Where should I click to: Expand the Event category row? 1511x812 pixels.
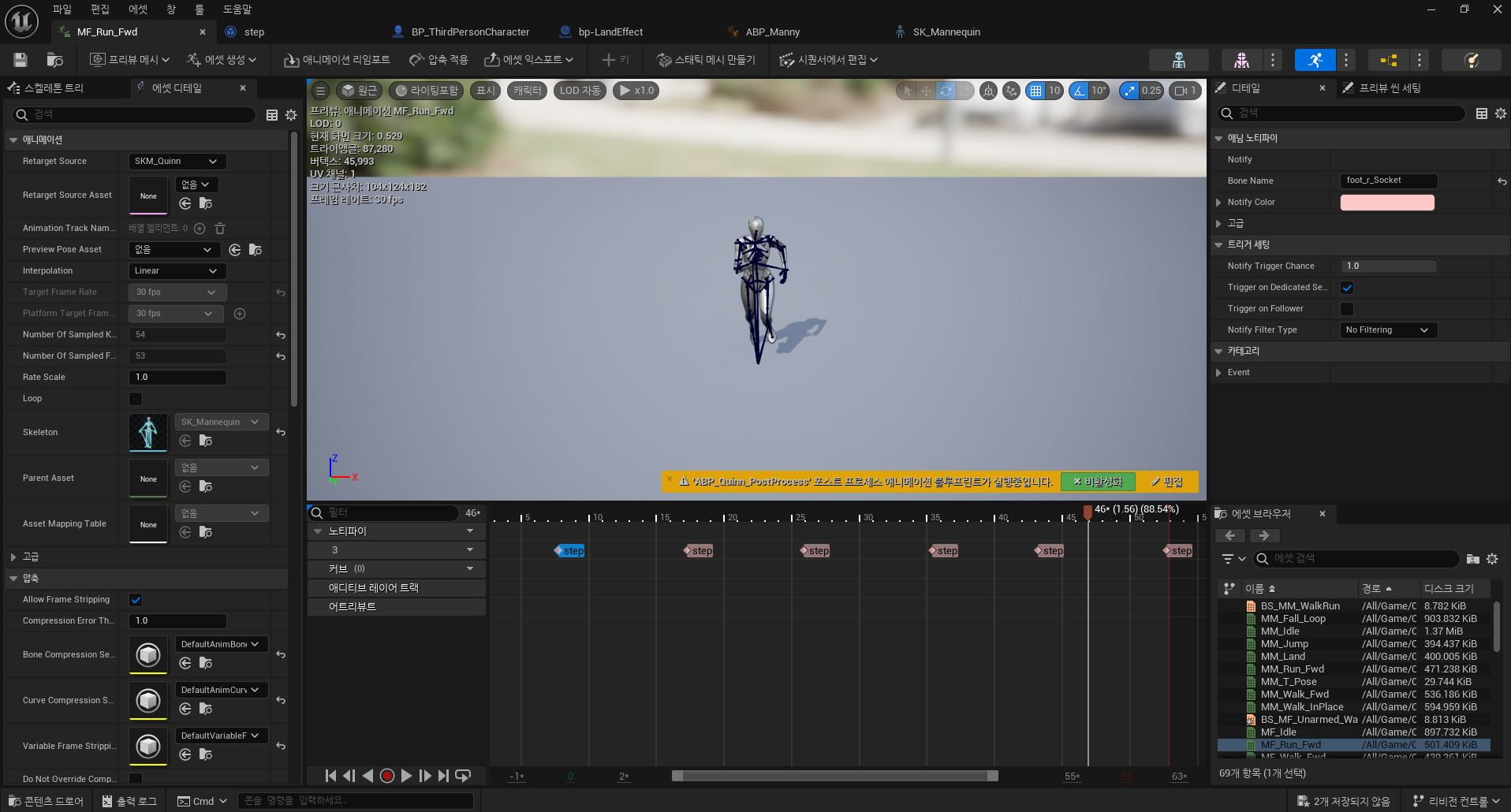(x=1218, y=373)
